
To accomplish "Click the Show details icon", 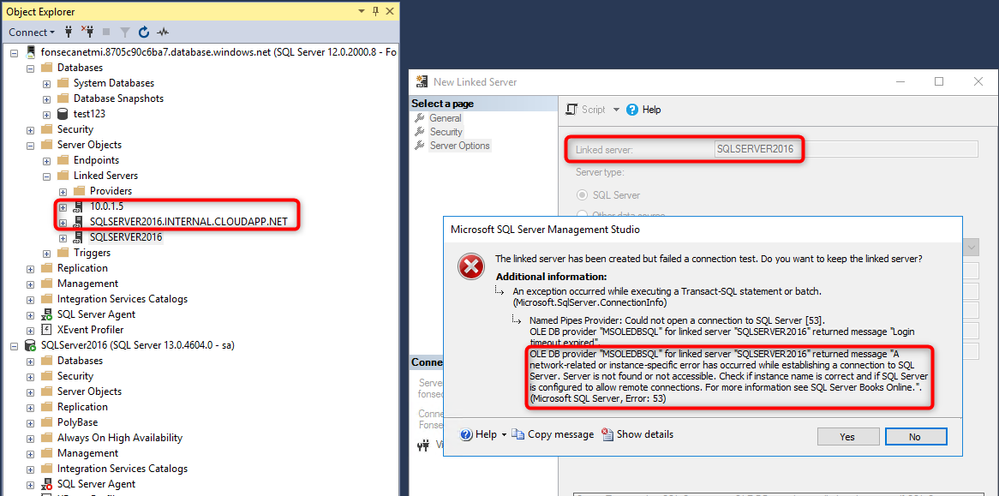I will coord(607,434).
